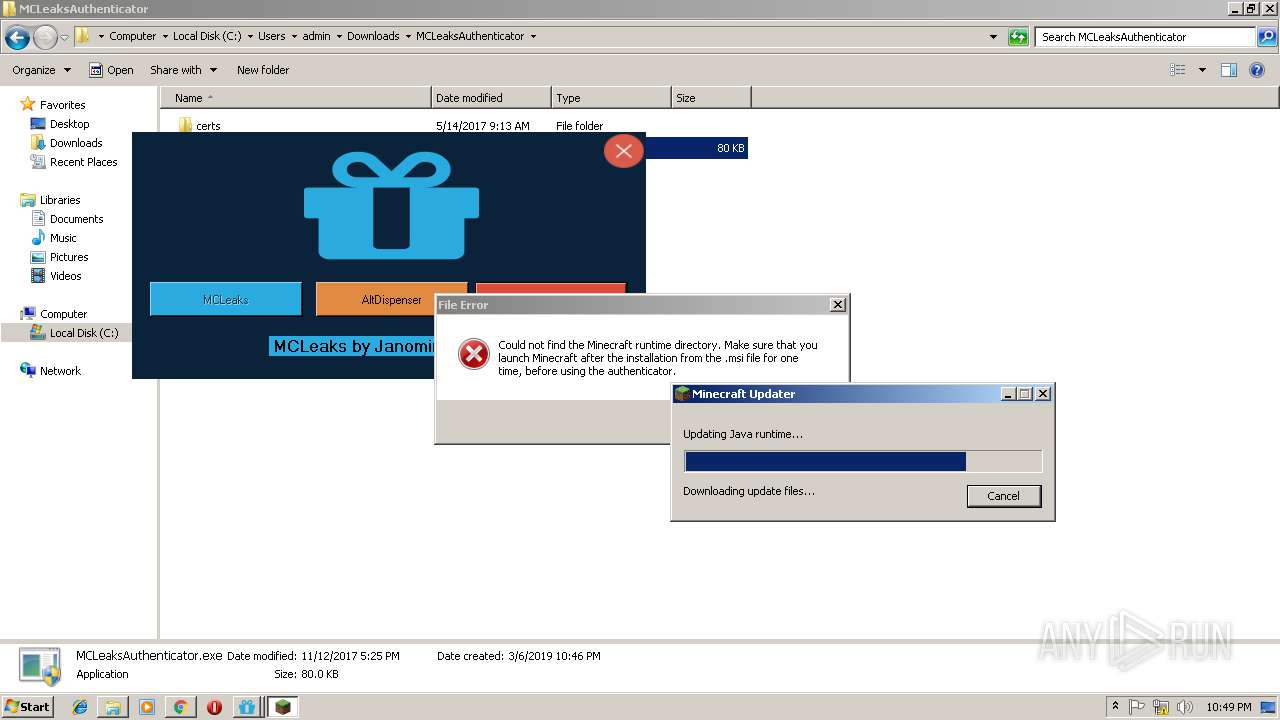Click the red X error icon
This screenshot has width=1280, height=720.
pyautogui.click(x=474, y=354)
